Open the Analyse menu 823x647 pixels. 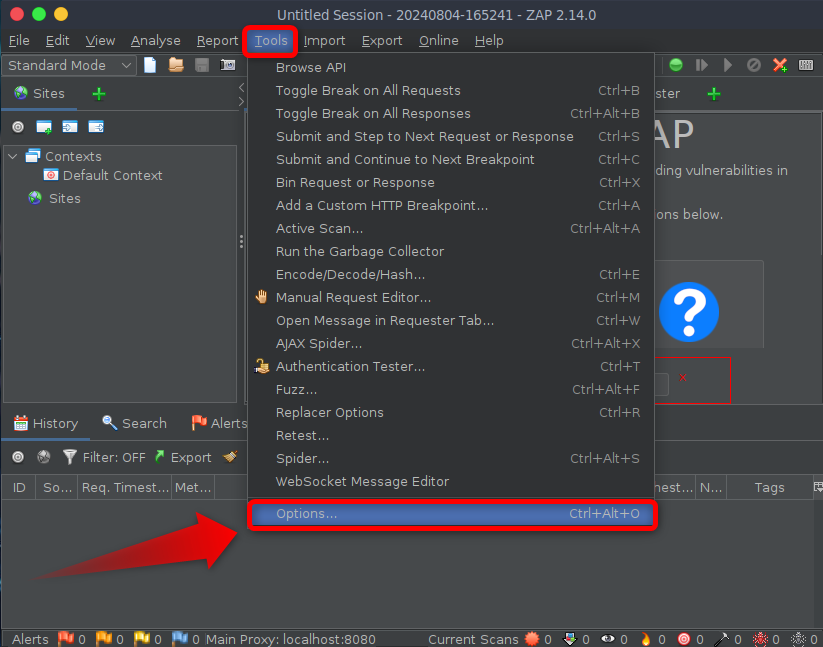(x=155, y=40)
